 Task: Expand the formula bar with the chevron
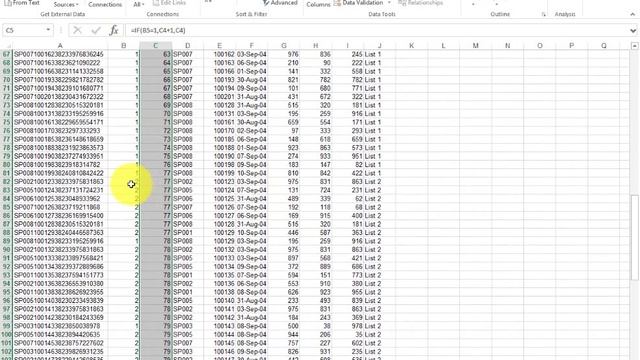pyautogui.click(x=633, y=30)
